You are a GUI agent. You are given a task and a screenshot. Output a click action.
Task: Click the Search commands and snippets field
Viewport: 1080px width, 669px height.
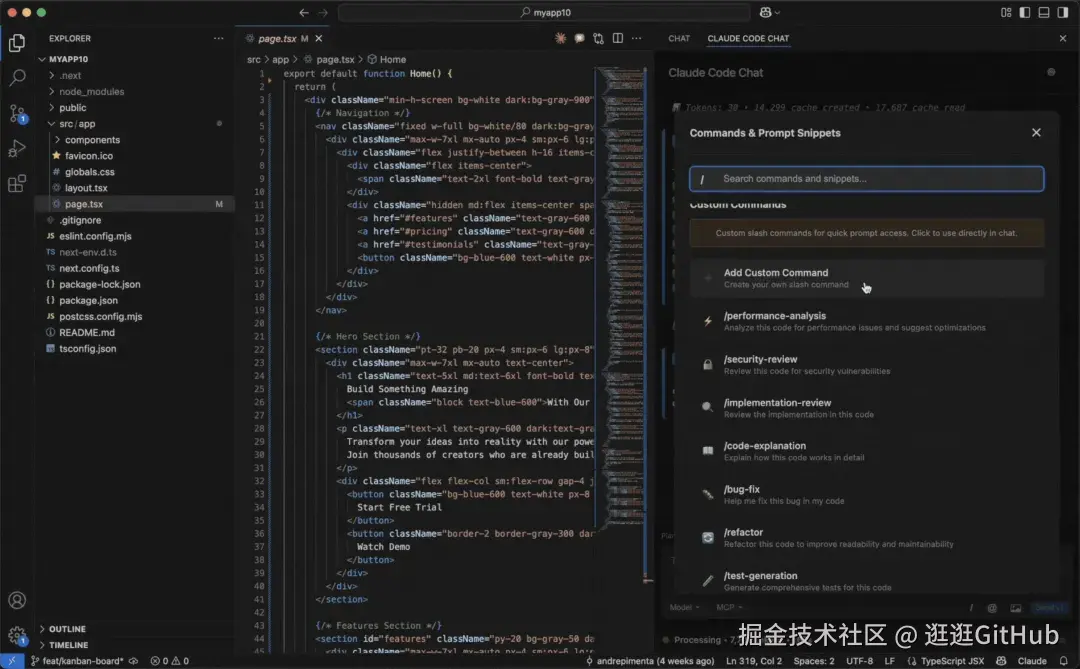coord(866,178)
